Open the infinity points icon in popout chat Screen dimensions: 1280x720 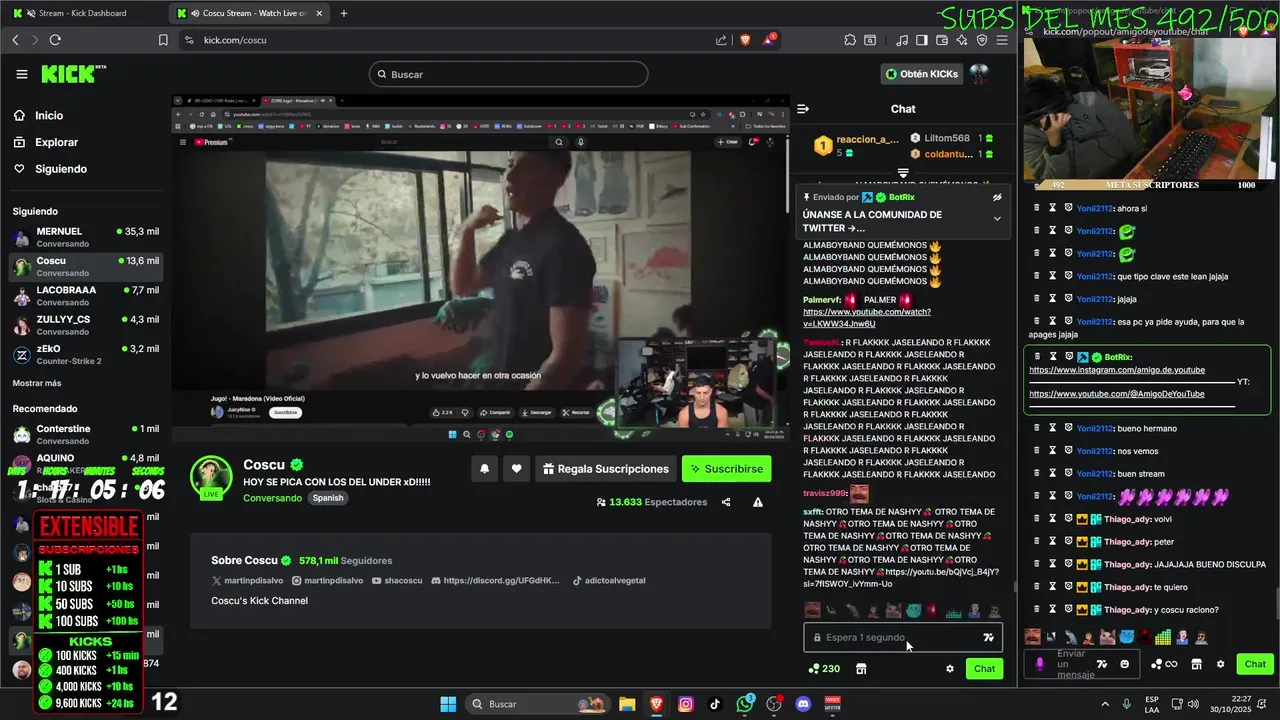[x=1164, y=664]
